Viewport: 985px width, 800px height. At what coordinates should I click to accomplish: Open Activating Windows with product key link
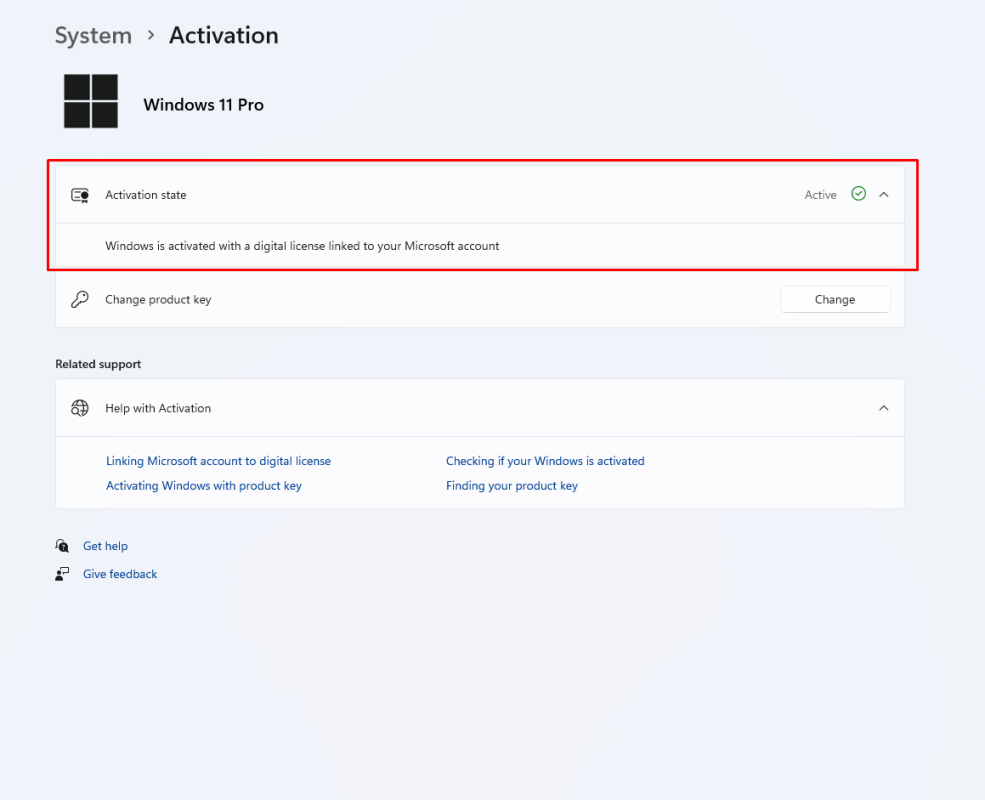(204, 486)
